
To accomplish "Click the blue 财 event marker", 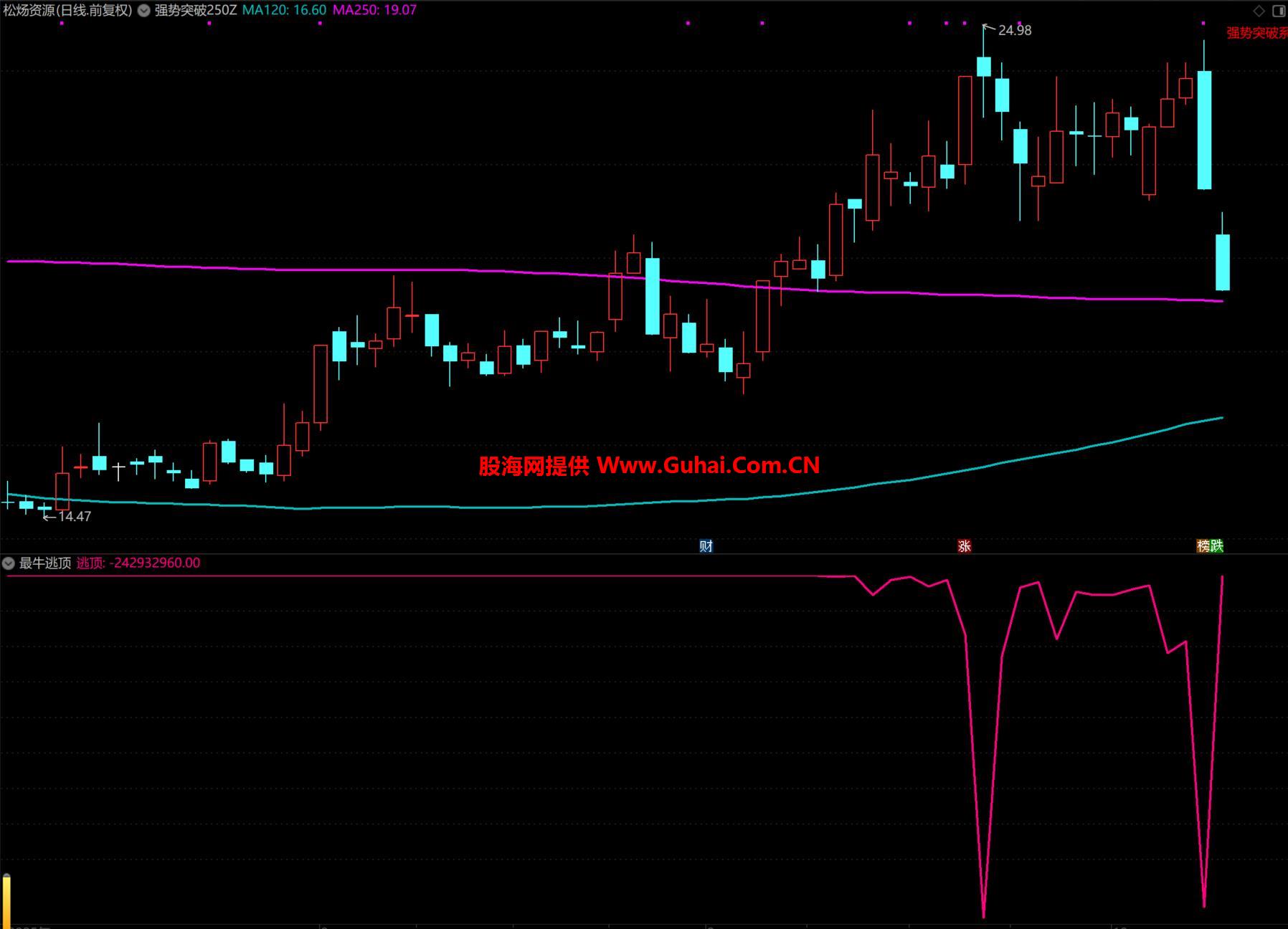I will pos(706,546).
